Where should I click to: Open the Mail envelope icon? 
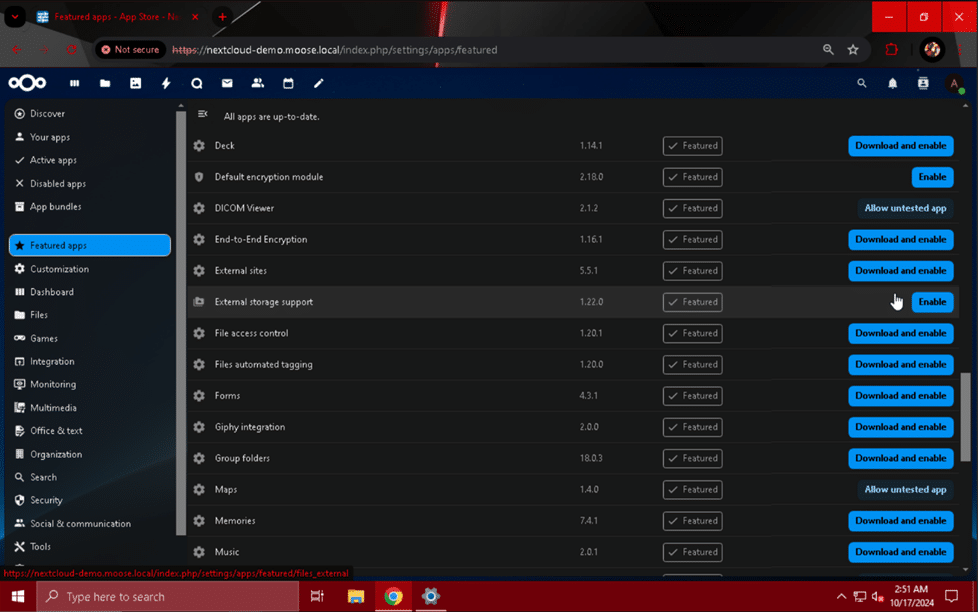click(x=227, y=83)
